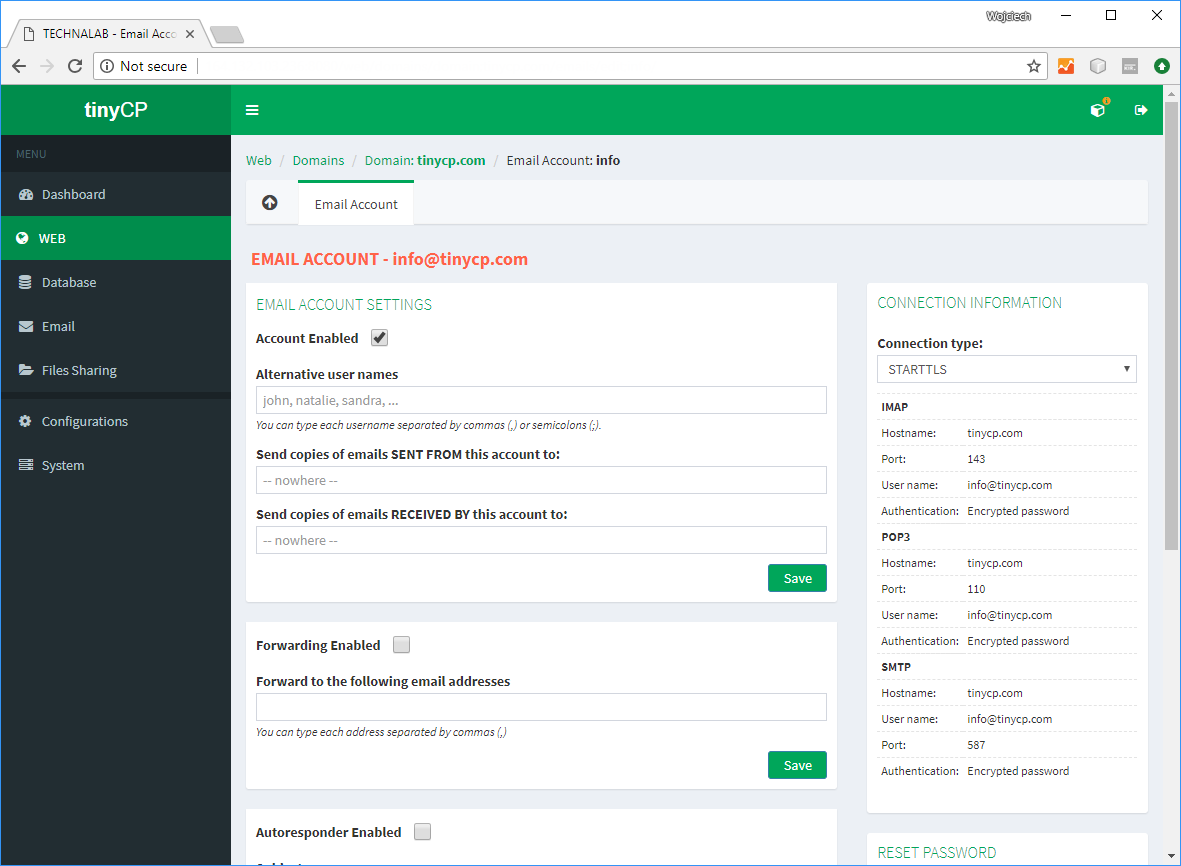The image size is (1181, 866).
Task: Click the green circle extension icon
Action: click(x=1162, y=66)
